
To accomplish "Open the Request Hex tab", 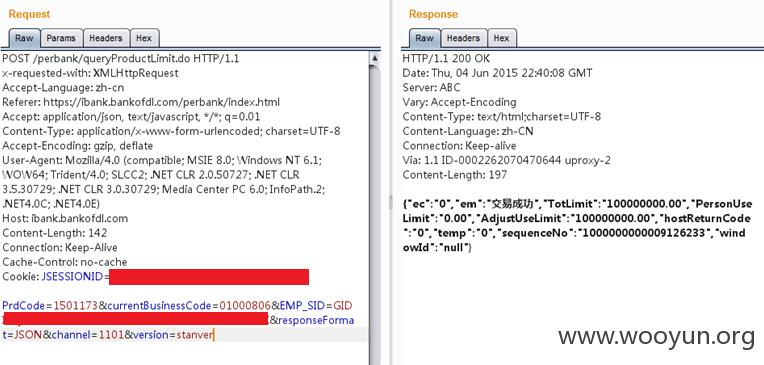I will click(144, 38).
